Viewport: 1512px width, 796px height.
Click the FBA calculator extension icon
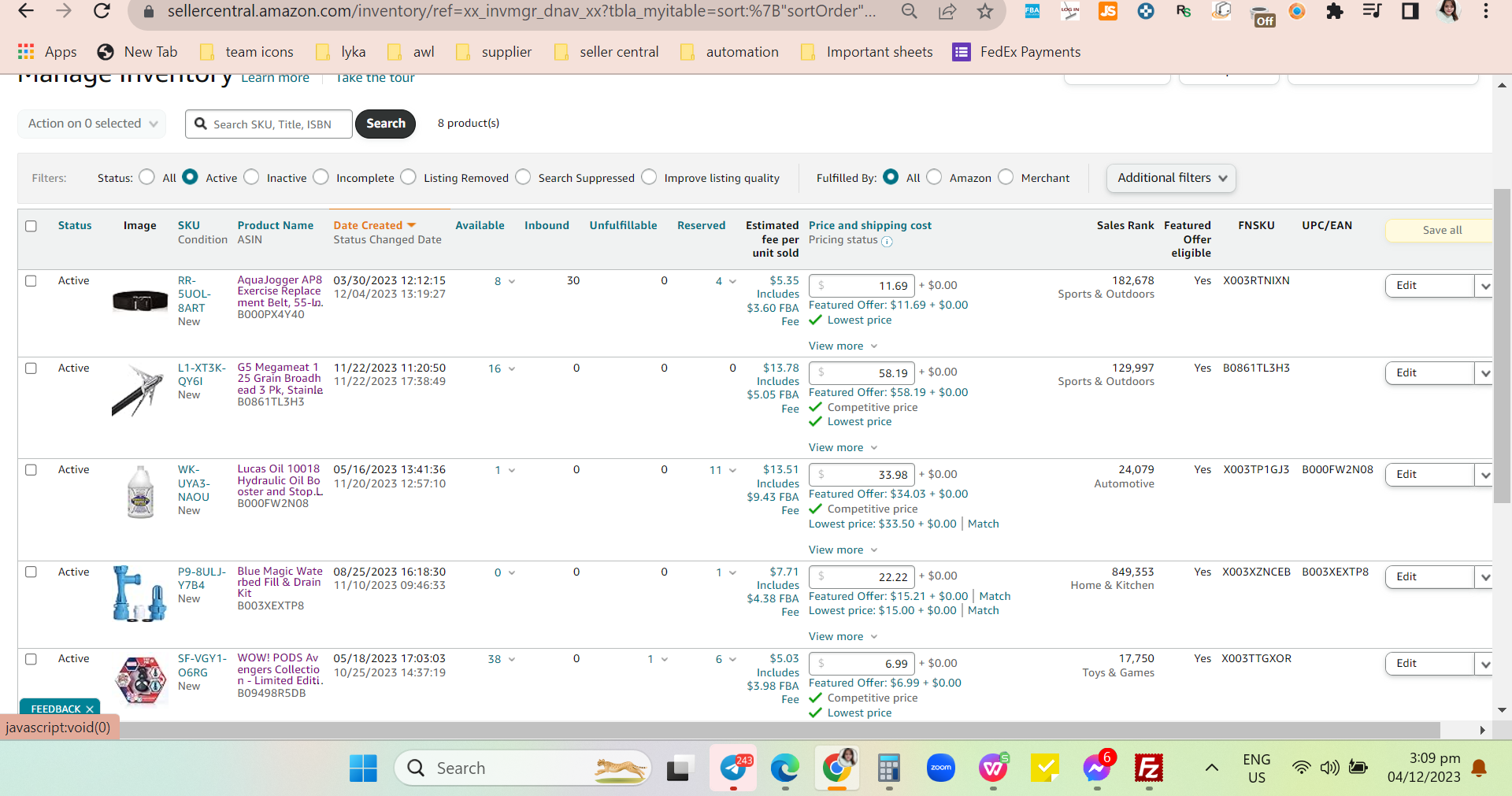[x=1032, y=11]
